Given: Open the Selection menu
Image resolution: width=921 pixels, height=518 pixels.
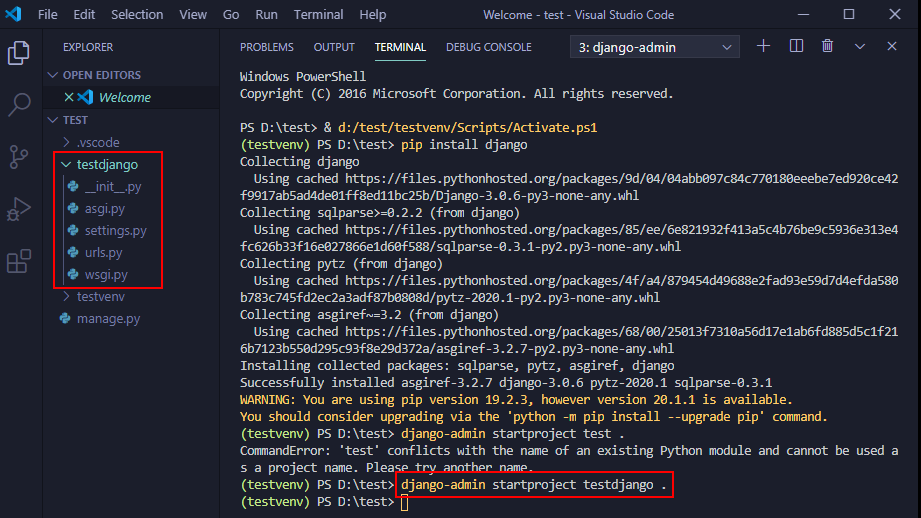Looking at the screenshot, I should tap(137, 15).
